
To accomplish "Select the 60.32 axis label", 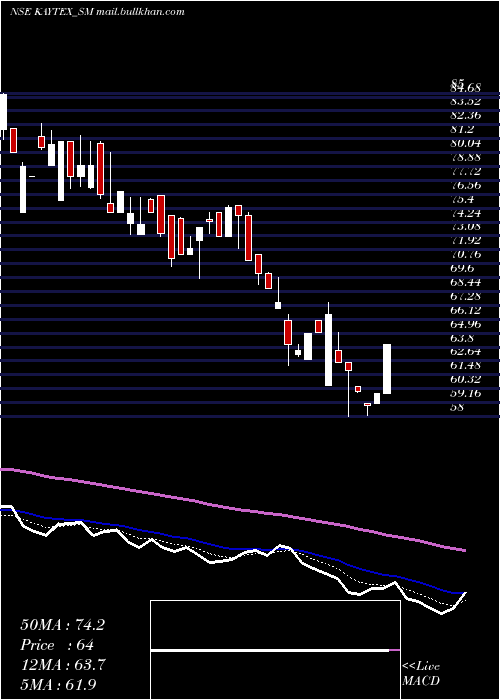I will coord(466,379).
